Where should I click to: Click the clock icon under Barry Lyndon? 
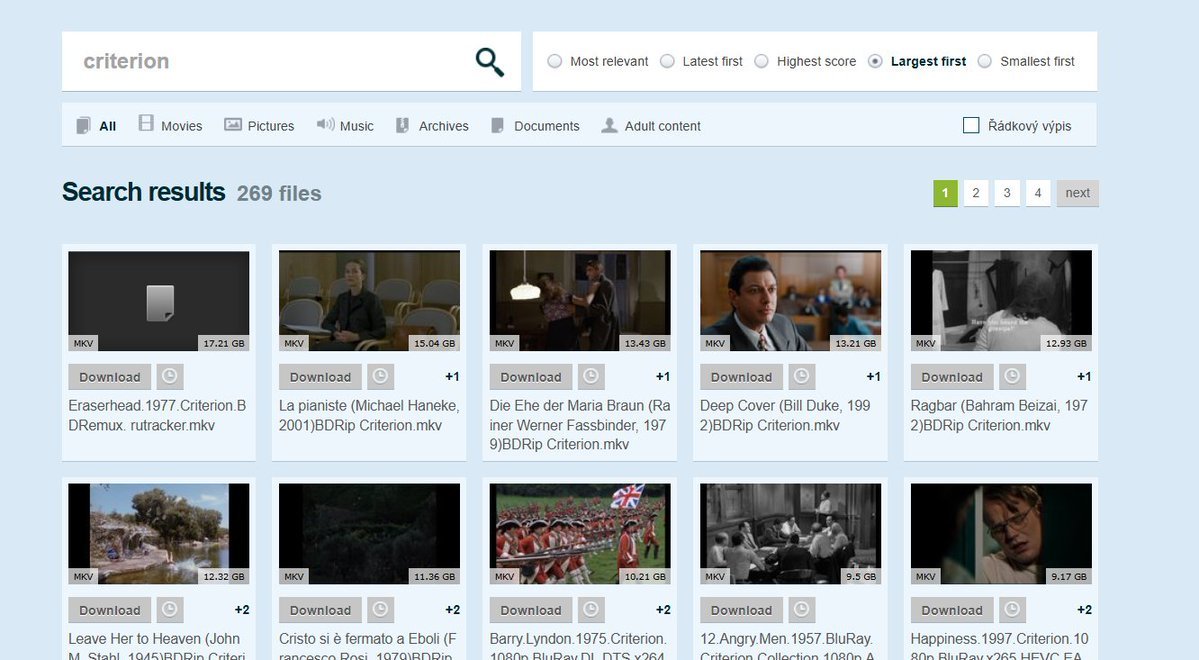pyautogui.click(x=591, y=610)
